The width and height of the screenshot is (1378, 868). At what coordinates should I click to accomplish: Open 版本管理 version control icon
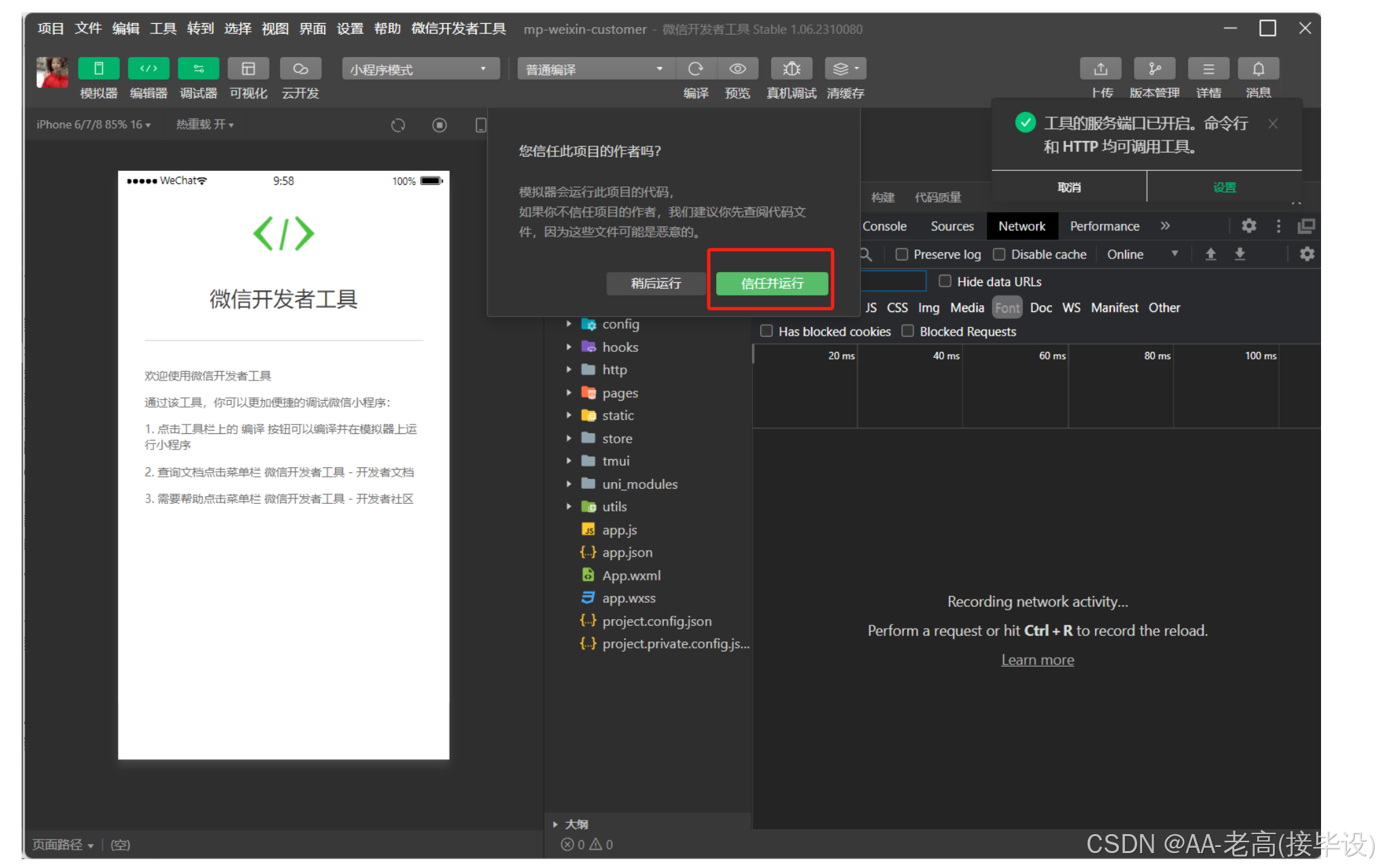tap(1155, 68)
